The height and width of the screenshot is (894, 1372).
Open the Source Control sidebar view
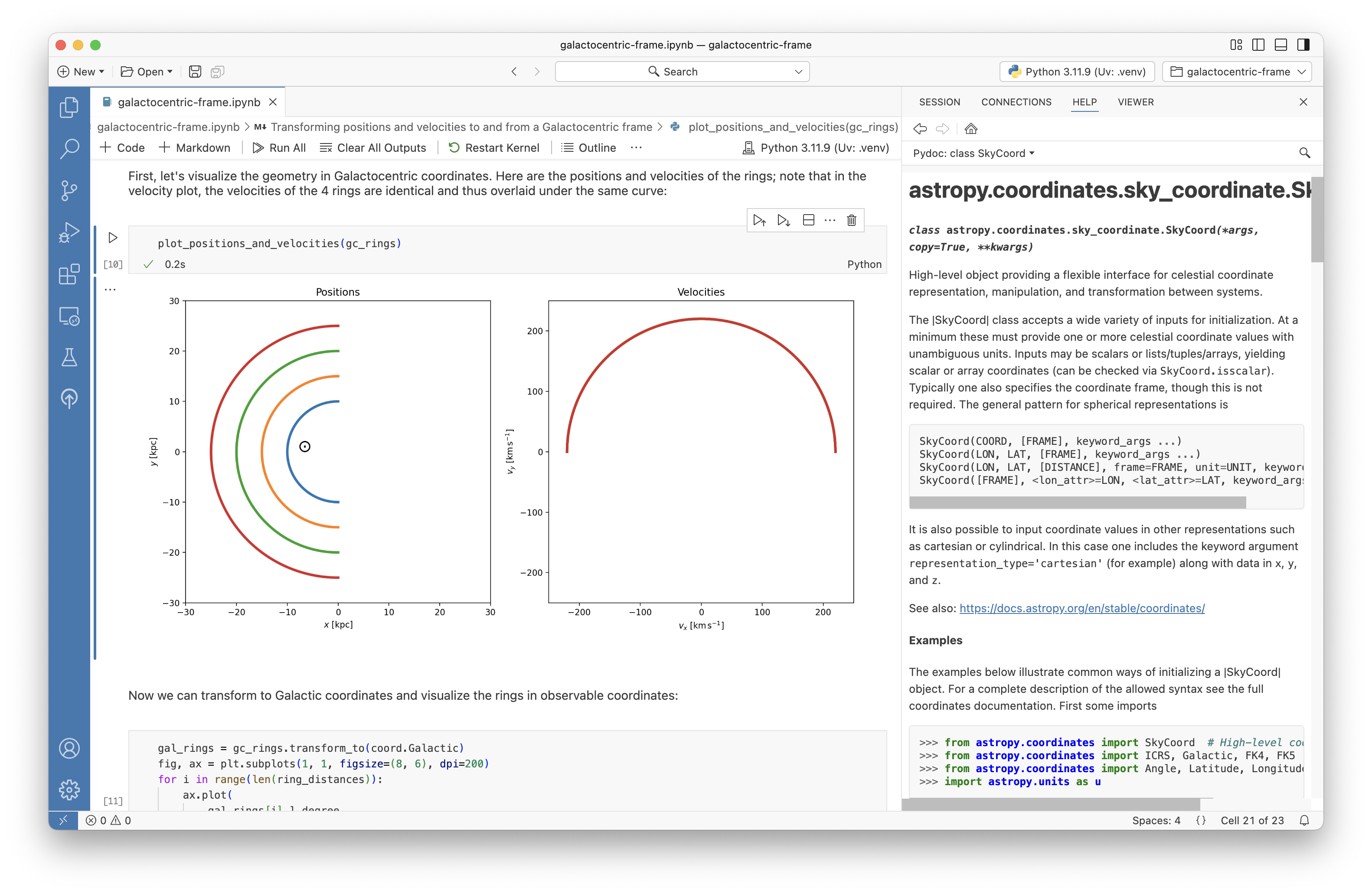69,190
